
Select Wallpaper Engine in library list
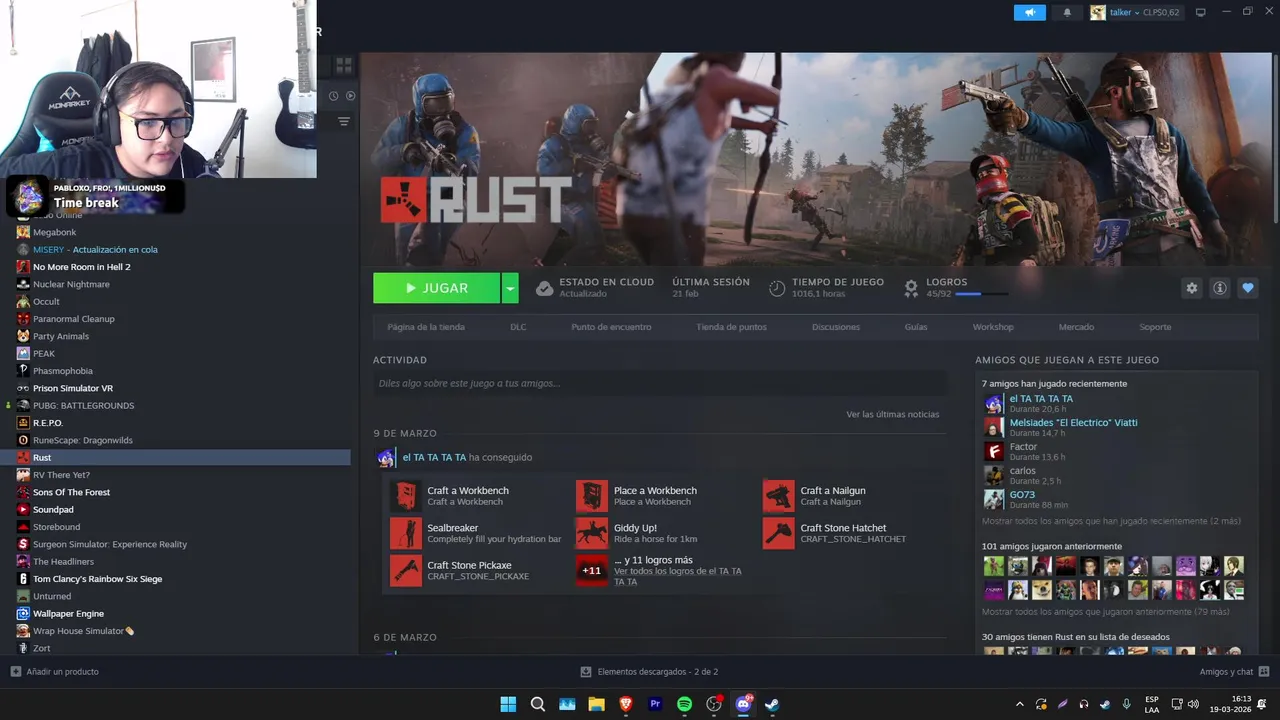point(68,613)
